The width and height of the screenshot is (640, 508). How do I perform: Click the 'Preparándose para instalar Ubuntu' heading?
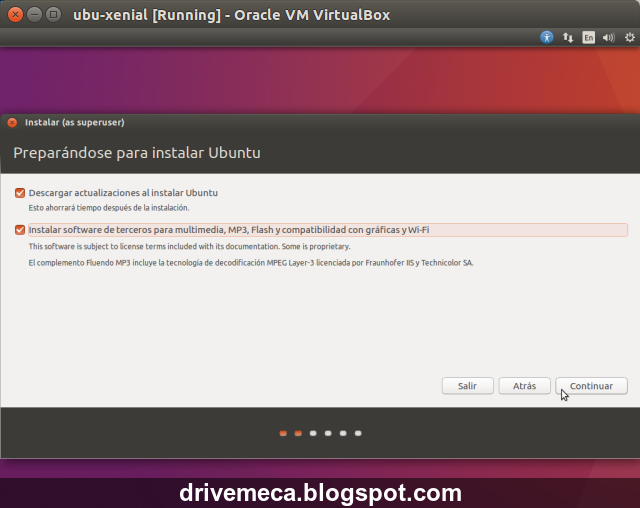[137, 153]
